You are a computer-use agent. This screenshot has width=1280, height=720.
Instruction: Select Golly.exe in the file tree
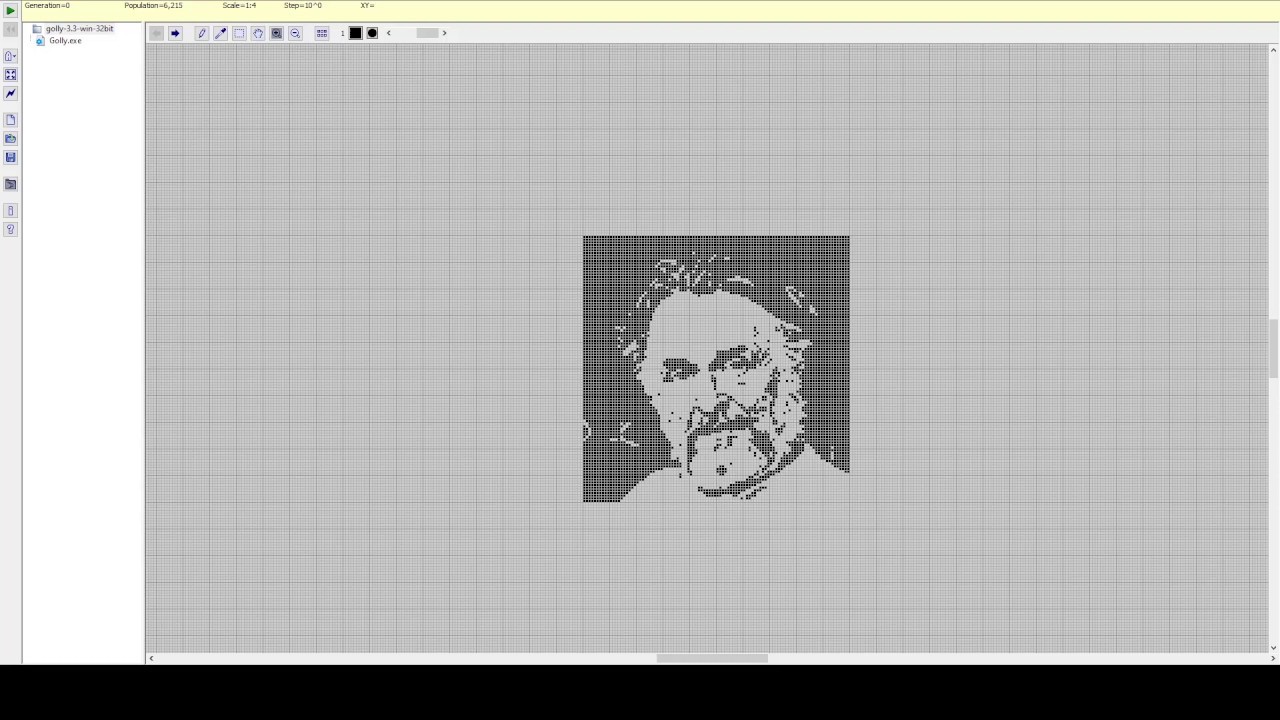point(65,41)
